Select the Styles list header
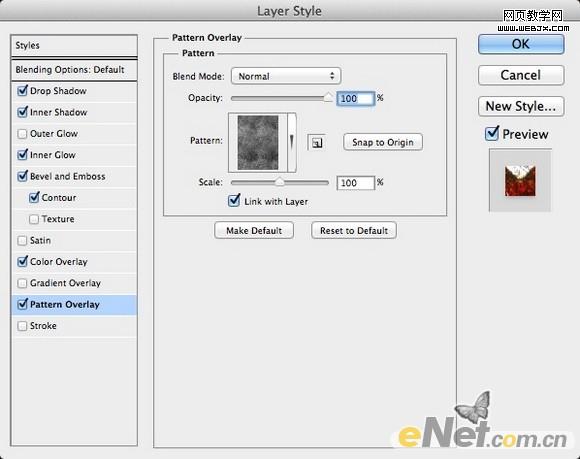Image resolution: width=580 pixels, height=459 pixels. (74, 46)
